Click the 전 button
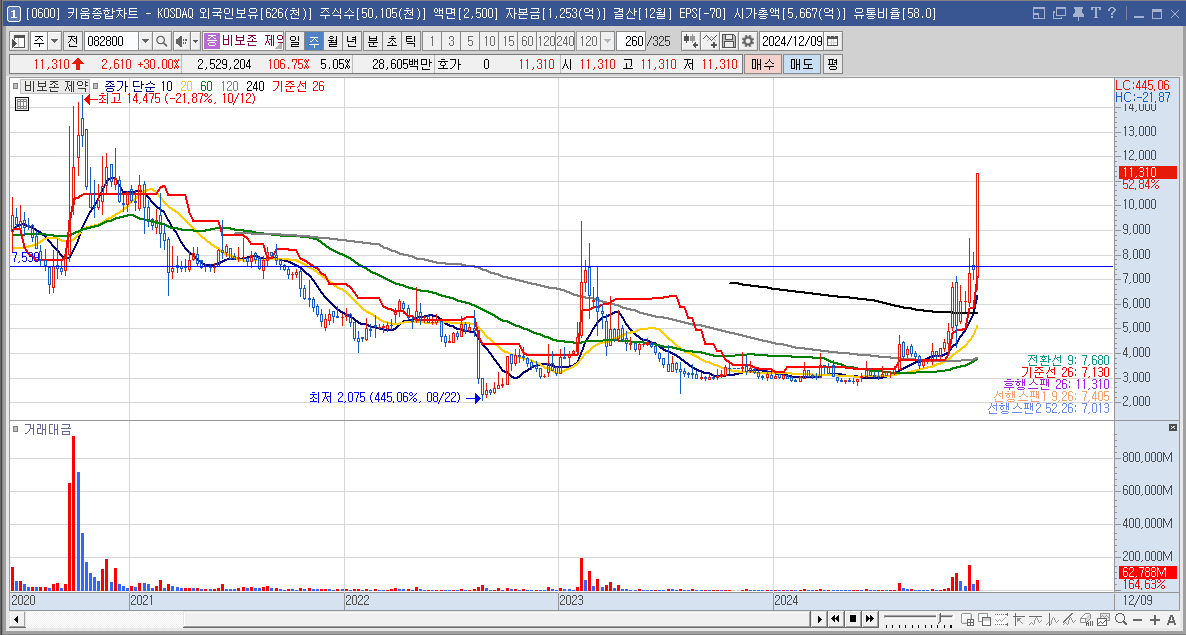 click(x=72, y=42)
